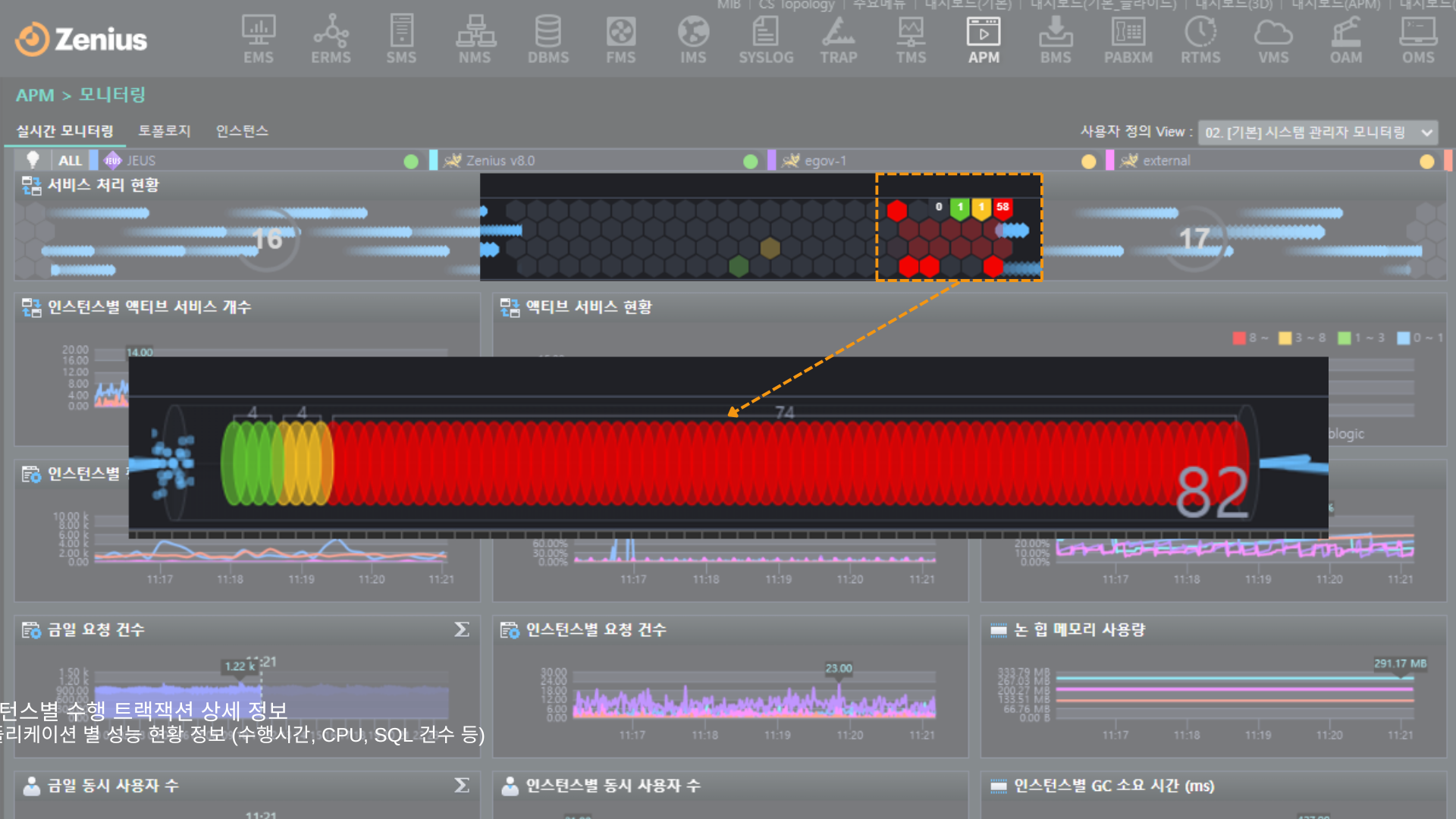Click the 액티브 서비스 현황 panel icon
This screenshot has height=819, width=1456.
point(510,307)
